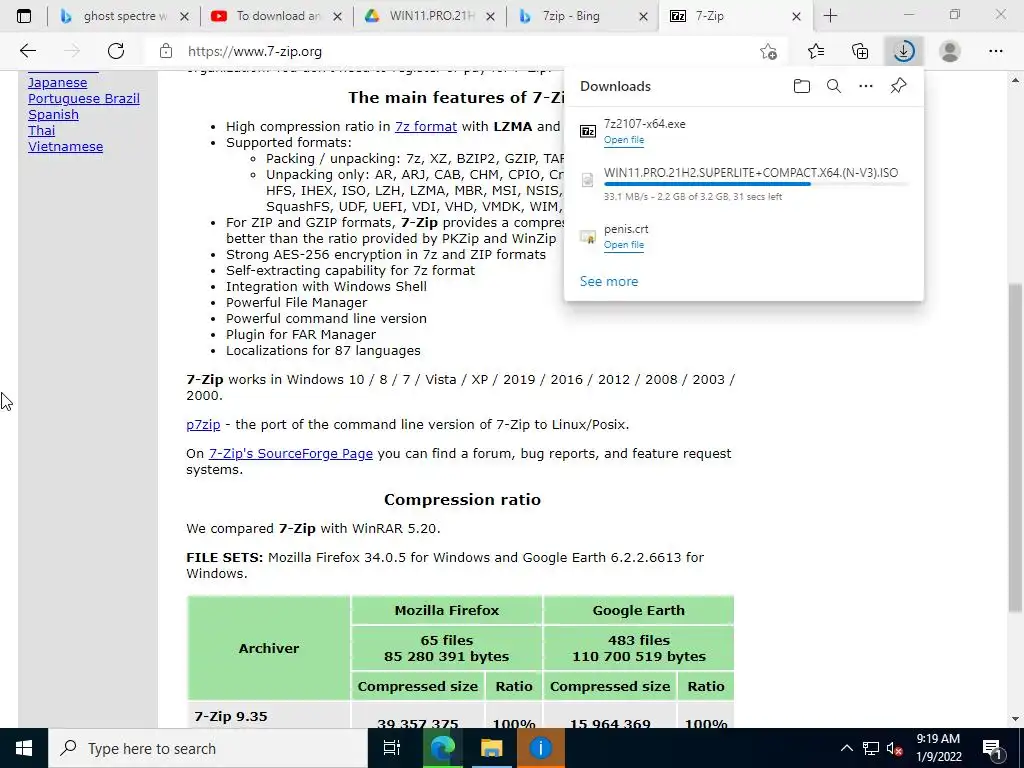This screenshot has width=1024, height=768.
Task: Go back to the previous page
Action: click(x=27, y=51)
